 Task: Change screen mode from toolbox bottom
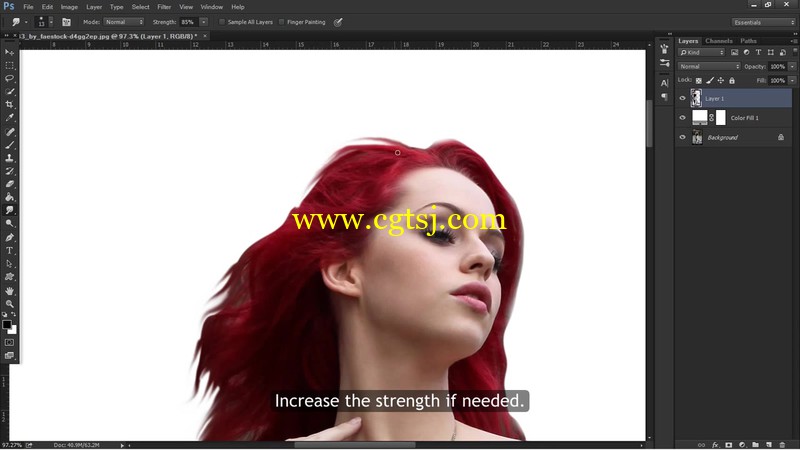point(9,356)
